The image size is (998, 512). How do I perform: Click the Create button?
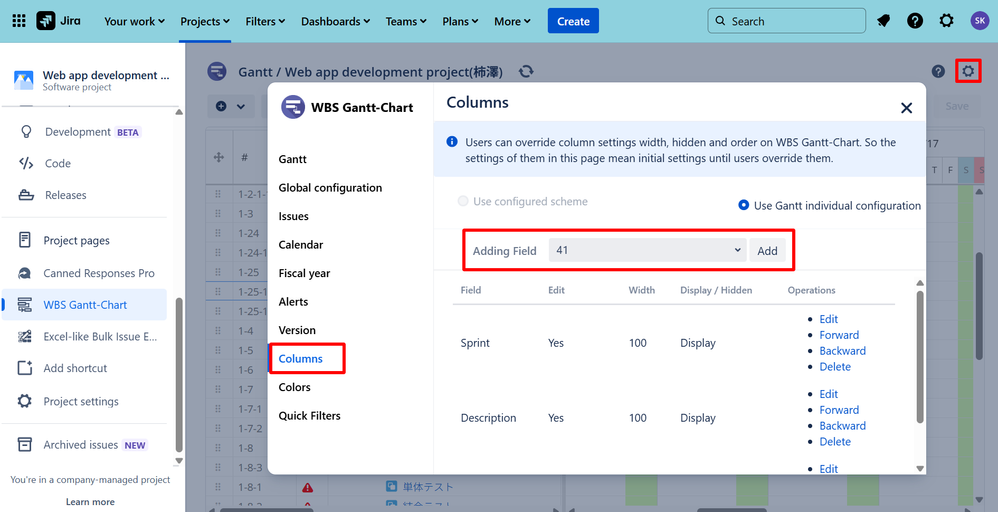pos(573,21)
